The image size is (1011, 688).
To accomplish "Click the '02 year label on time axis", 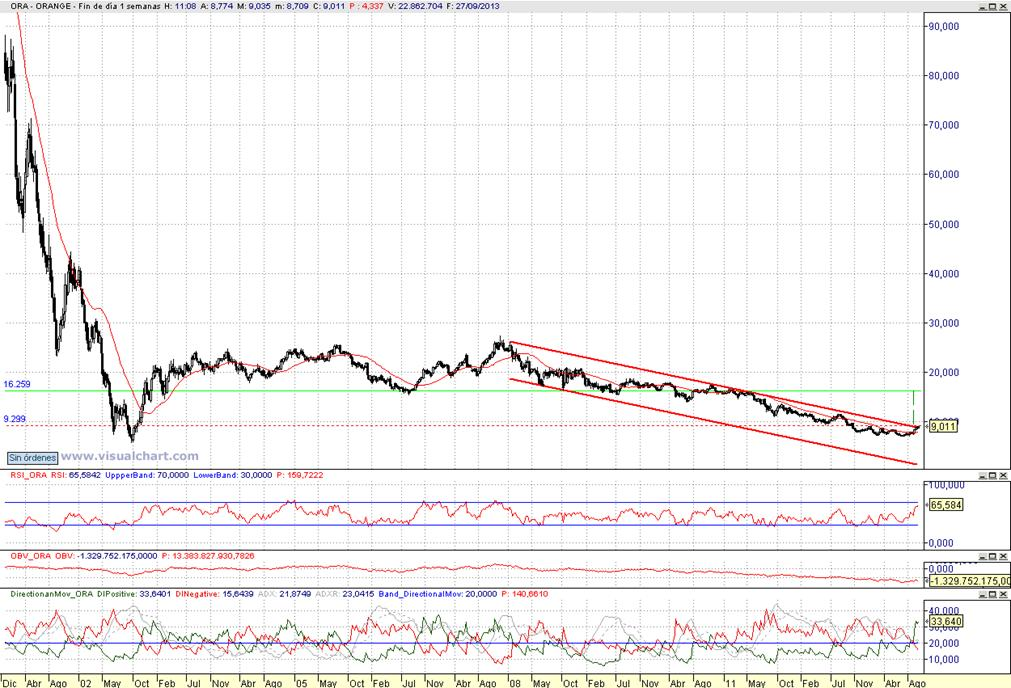I will point(85,683).
